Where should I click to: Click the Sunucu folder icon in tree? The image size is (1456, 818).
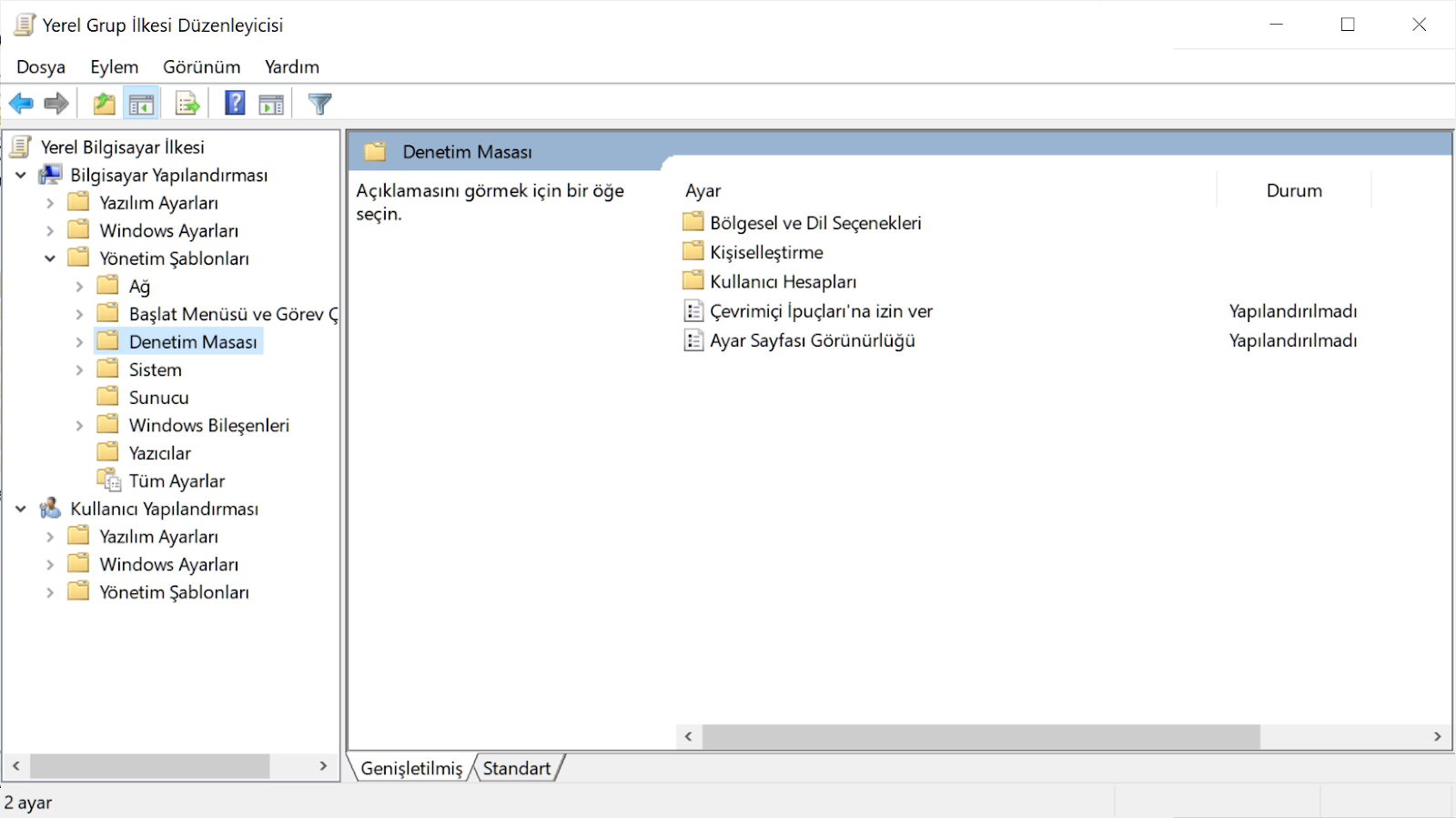coord(108,397)
